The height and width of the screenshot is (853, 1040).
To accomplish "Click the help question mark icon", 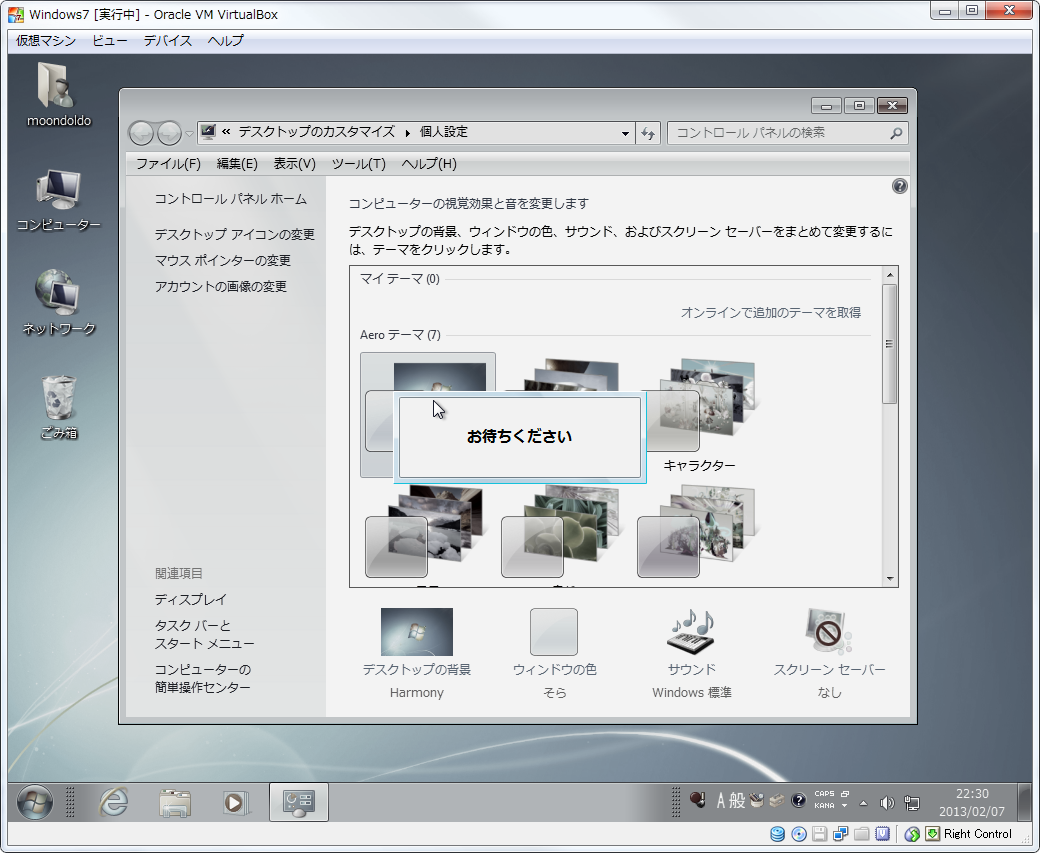I will pyautogui.click(x=899, y=186).
